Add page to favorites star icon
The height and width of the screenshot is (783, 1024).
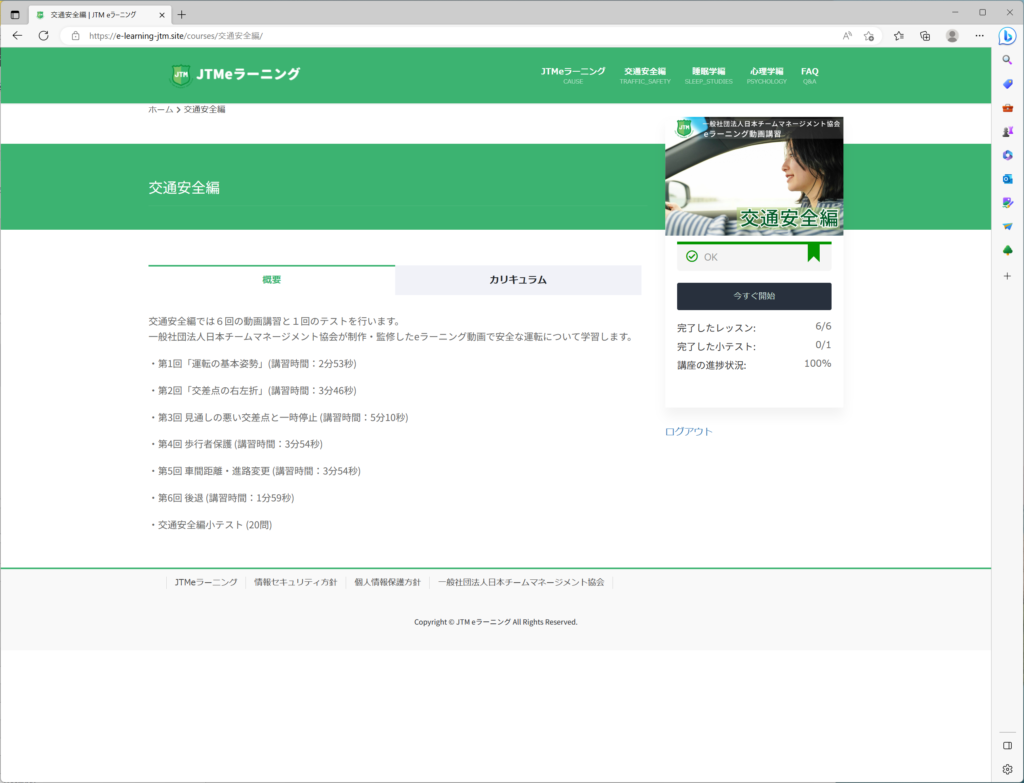coord(868,35)
